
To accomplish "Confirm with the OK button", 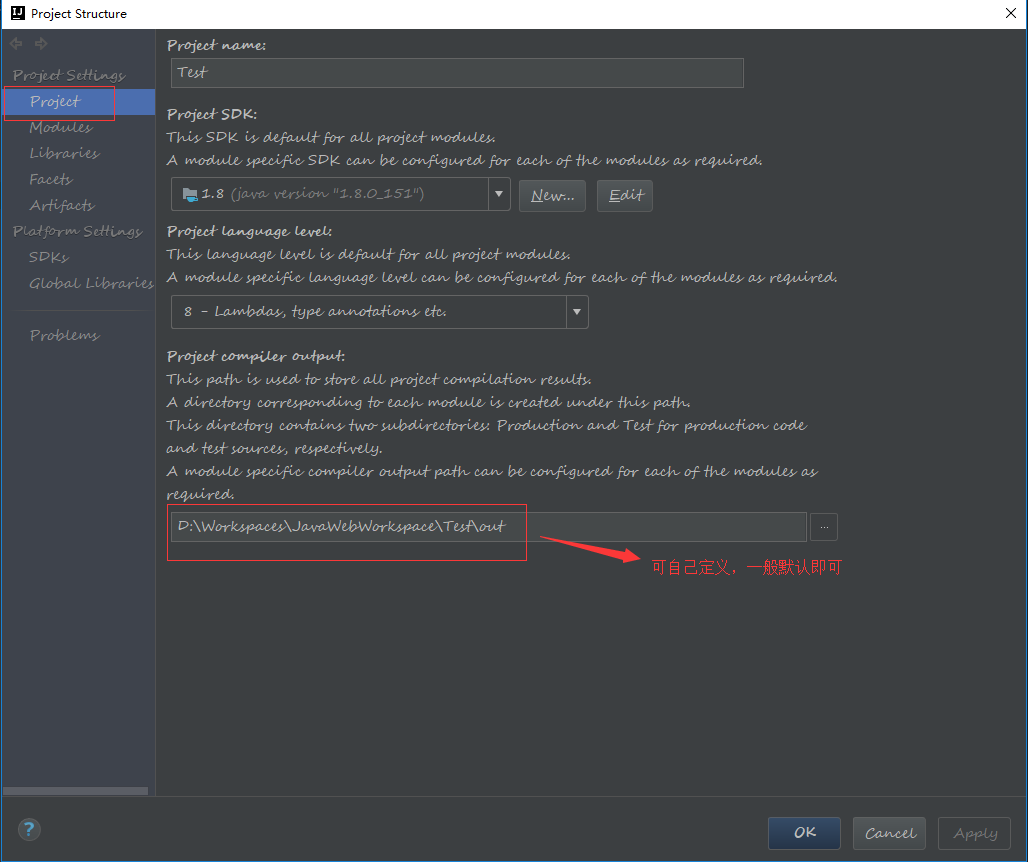I will [x=804, y=833].
